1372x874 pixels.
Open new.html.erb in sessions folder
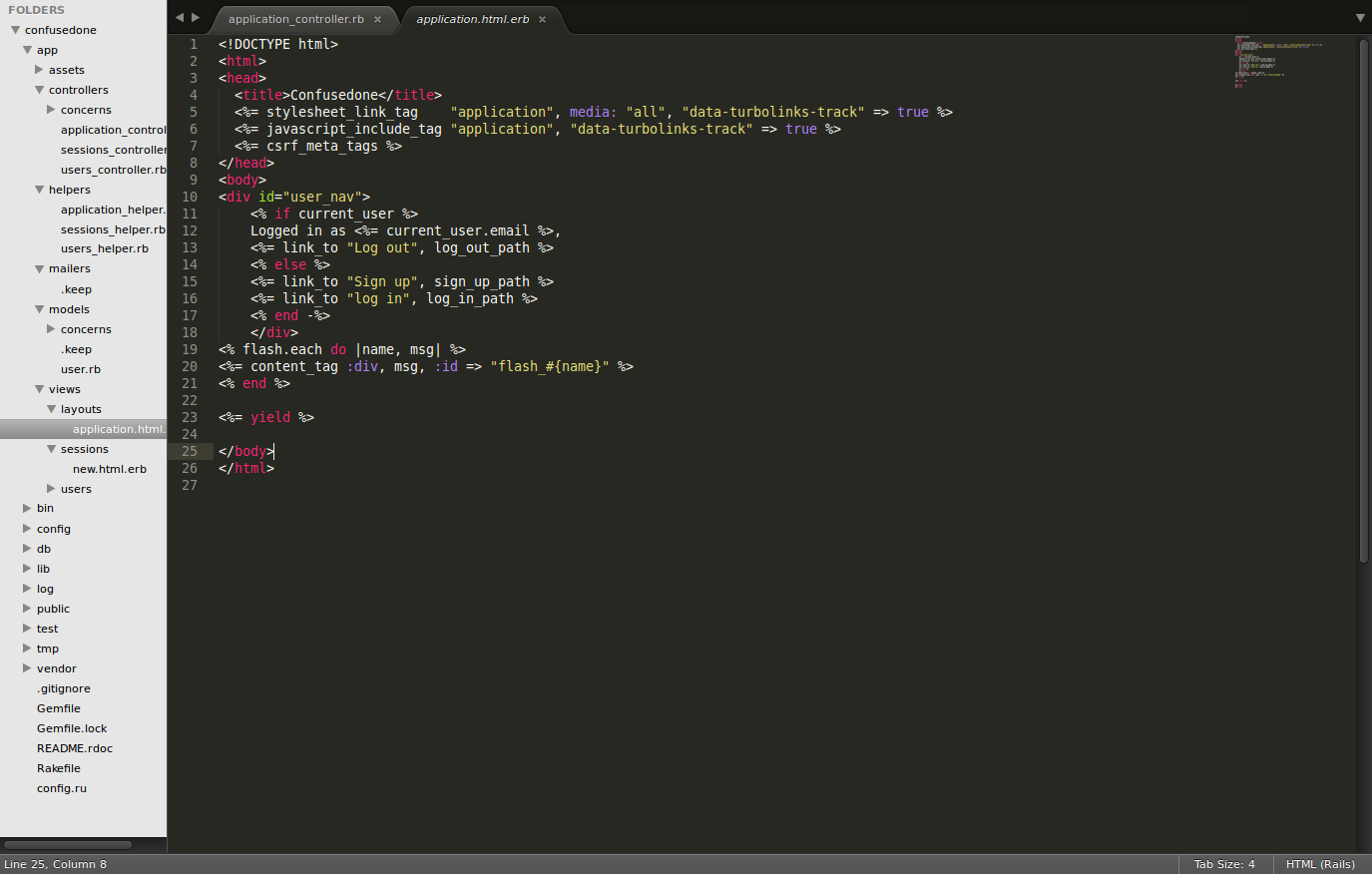(110, 469)
